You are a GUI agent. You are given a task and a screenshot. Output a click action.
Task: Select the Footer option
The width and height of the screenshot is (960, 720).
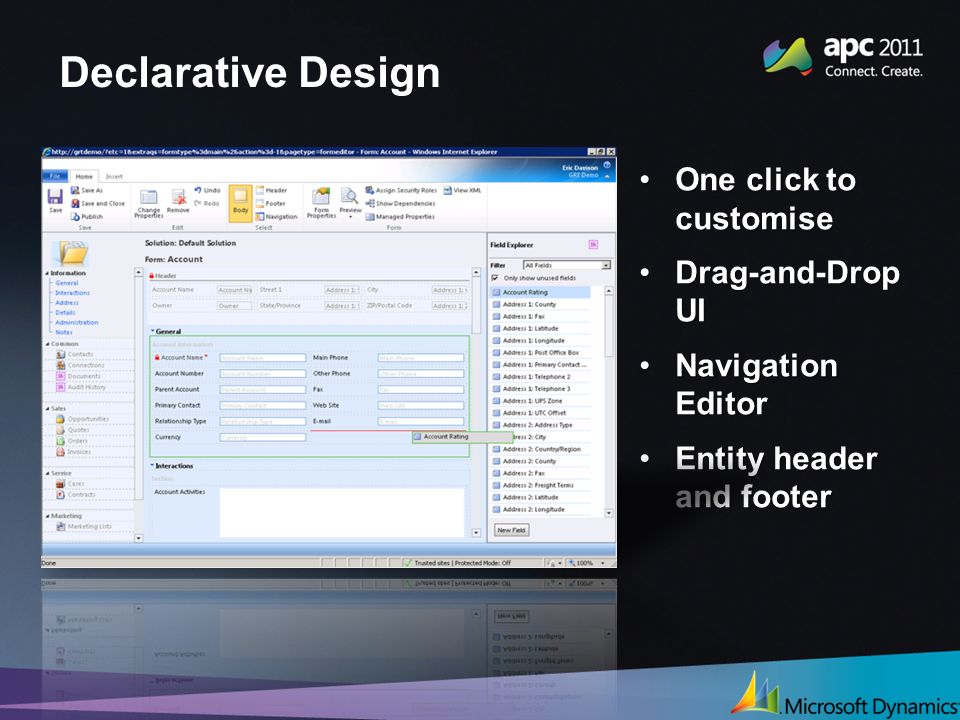[271, 203]
